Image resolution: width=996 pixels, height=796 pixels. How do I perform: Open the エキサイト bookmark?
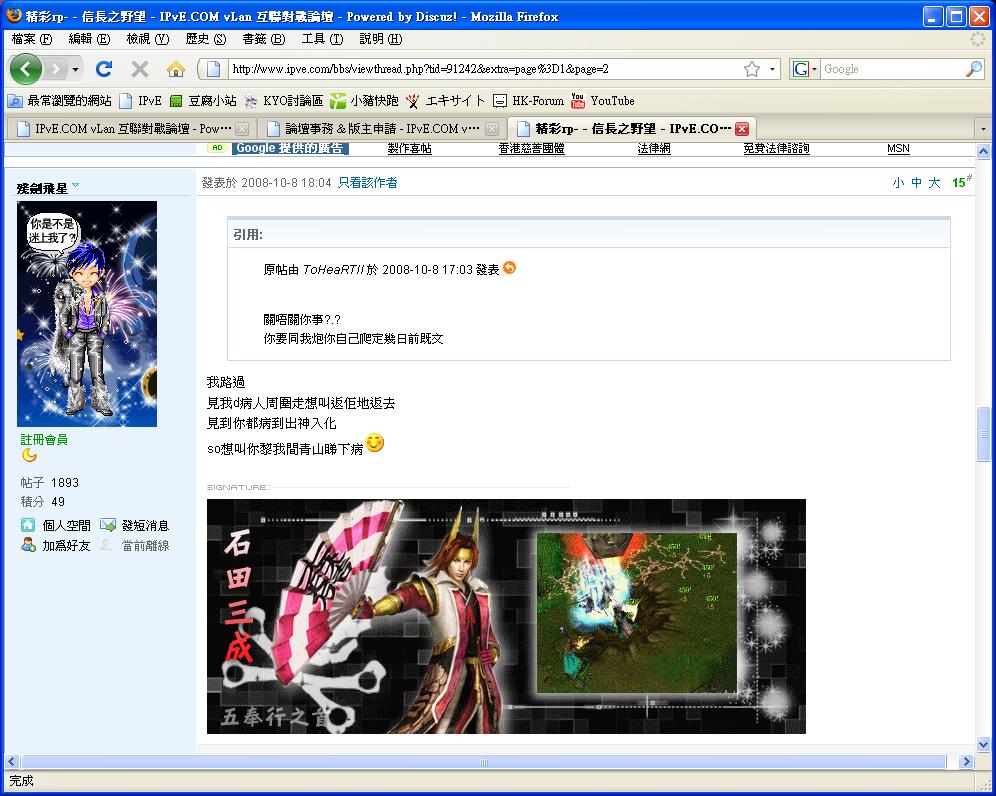[x=445, y=100]
